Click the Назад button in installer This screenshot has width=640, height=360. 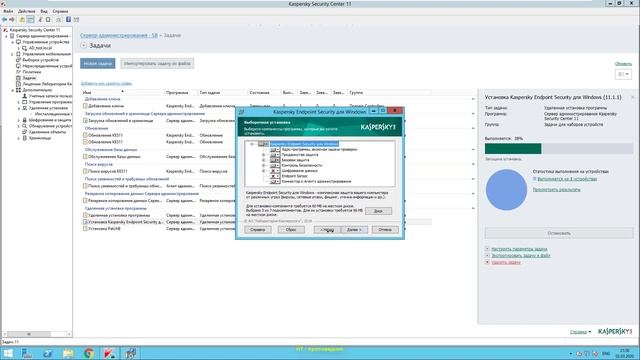(x=327, y=230)
